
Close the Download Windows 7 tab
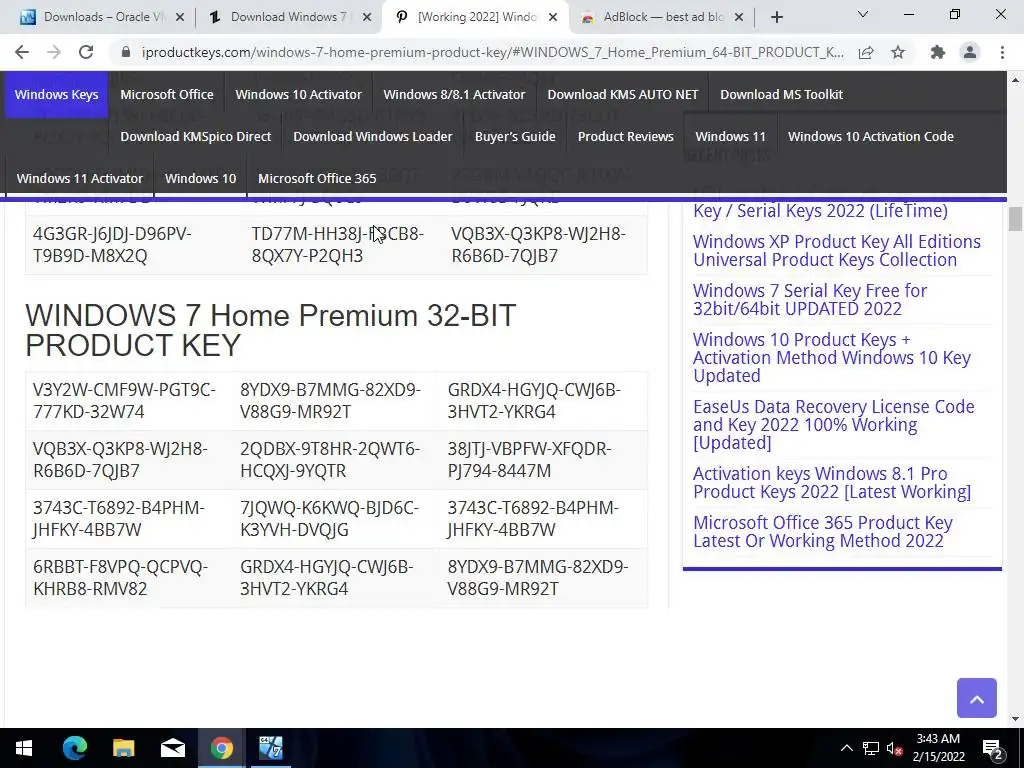(x=368, y=18)
